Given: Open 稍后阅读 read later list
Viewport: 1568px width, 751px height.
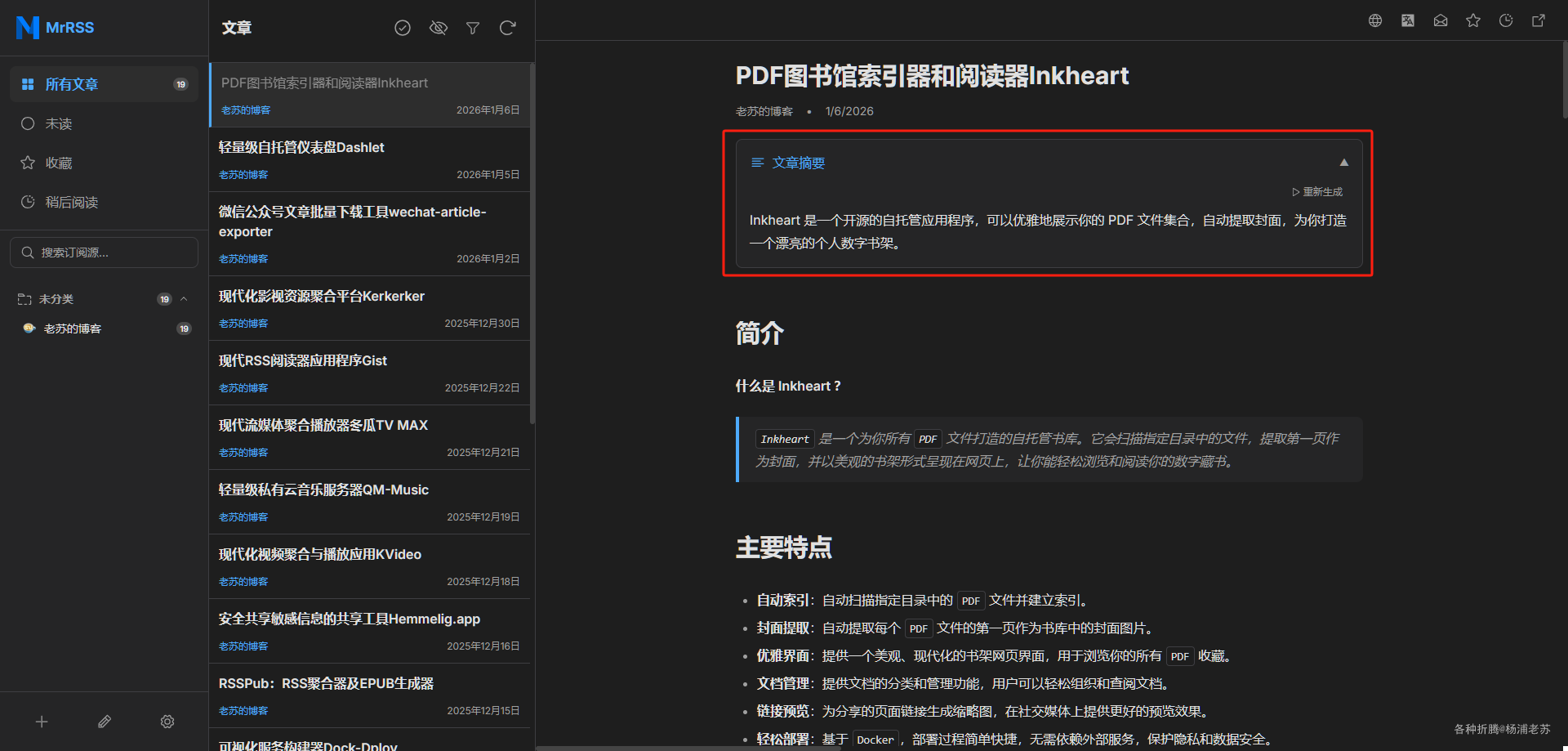Looking at the screenshot, I should tap(104, 202).
